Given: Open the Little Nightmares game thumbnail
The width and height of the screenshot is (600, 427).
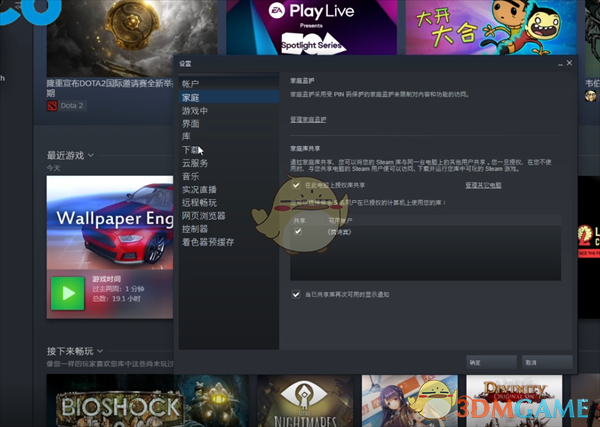Looking at the screenshot, I should click(x=305, y=401).
